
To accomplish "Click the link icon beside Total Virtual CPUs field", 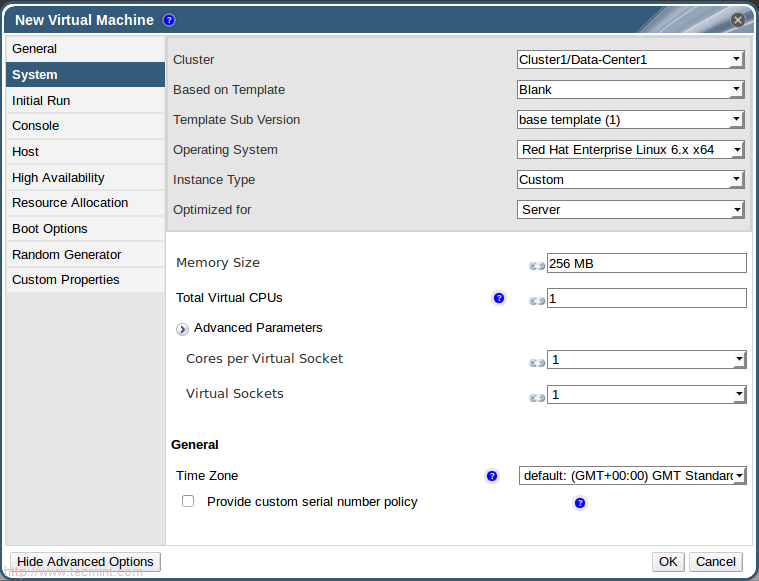I will (x=537, y=300).
